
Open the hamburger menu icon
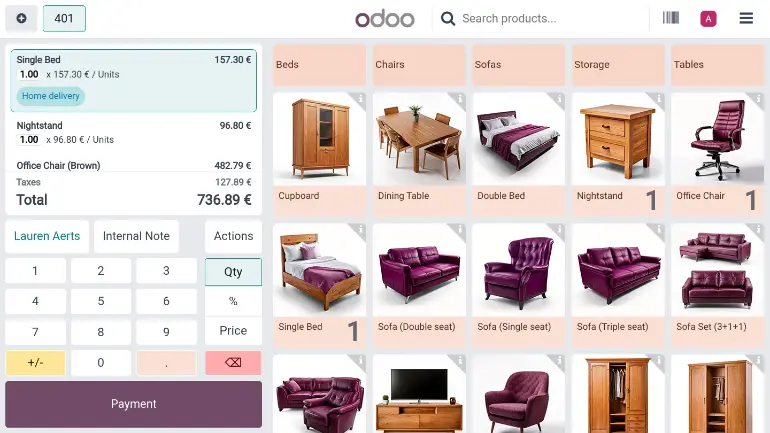click(746, 18)
